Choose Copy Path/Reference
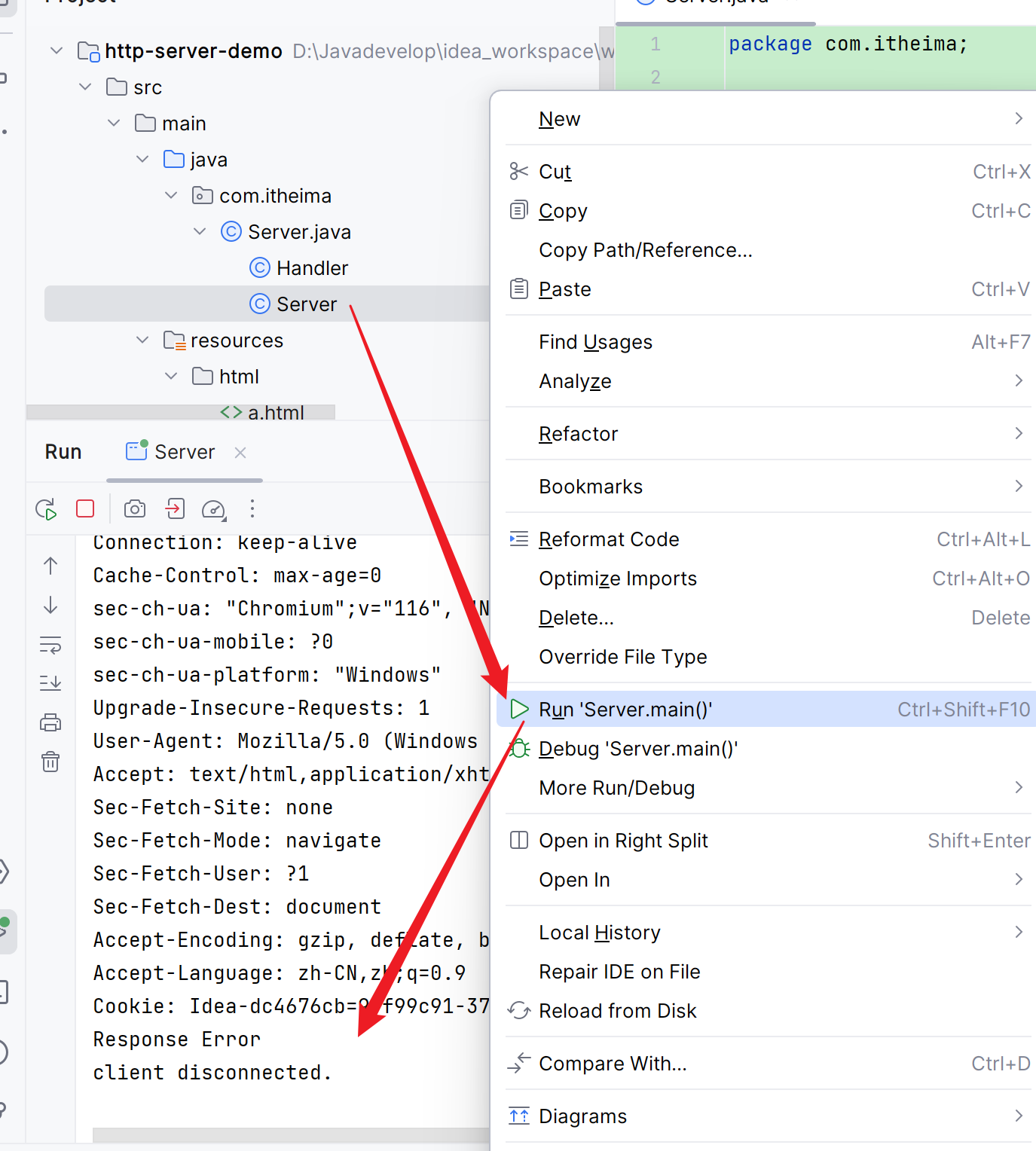 [x=767, y=250]
